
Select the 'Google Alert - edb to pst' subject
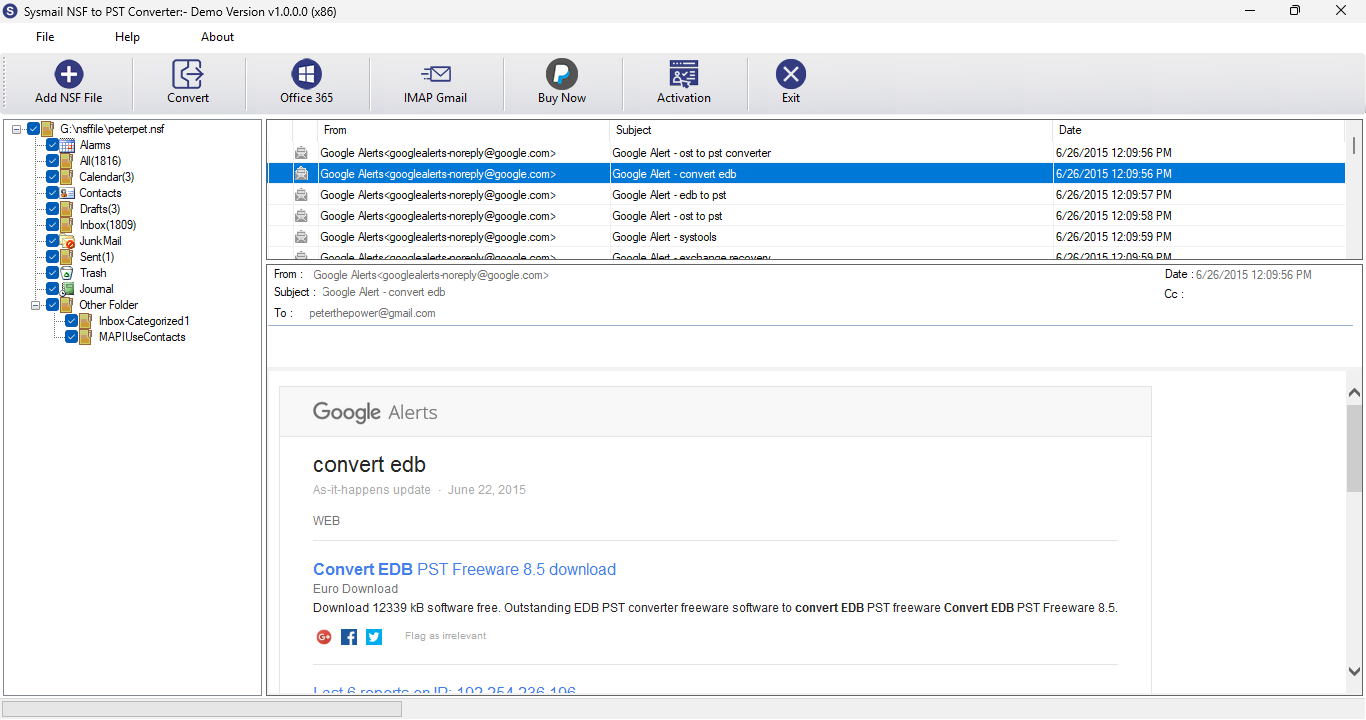[669, 195]
